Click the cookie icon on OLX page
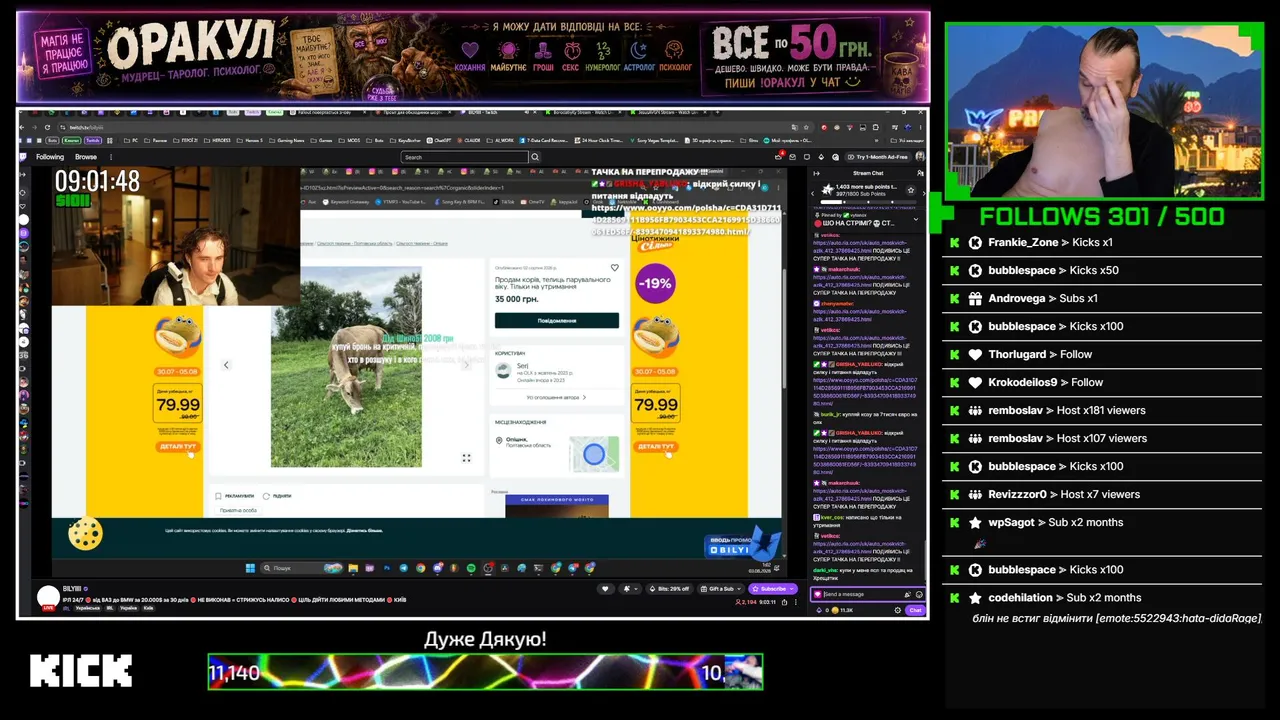The height and width of the screenshot is (720, 1280). [x=86, y=533]
